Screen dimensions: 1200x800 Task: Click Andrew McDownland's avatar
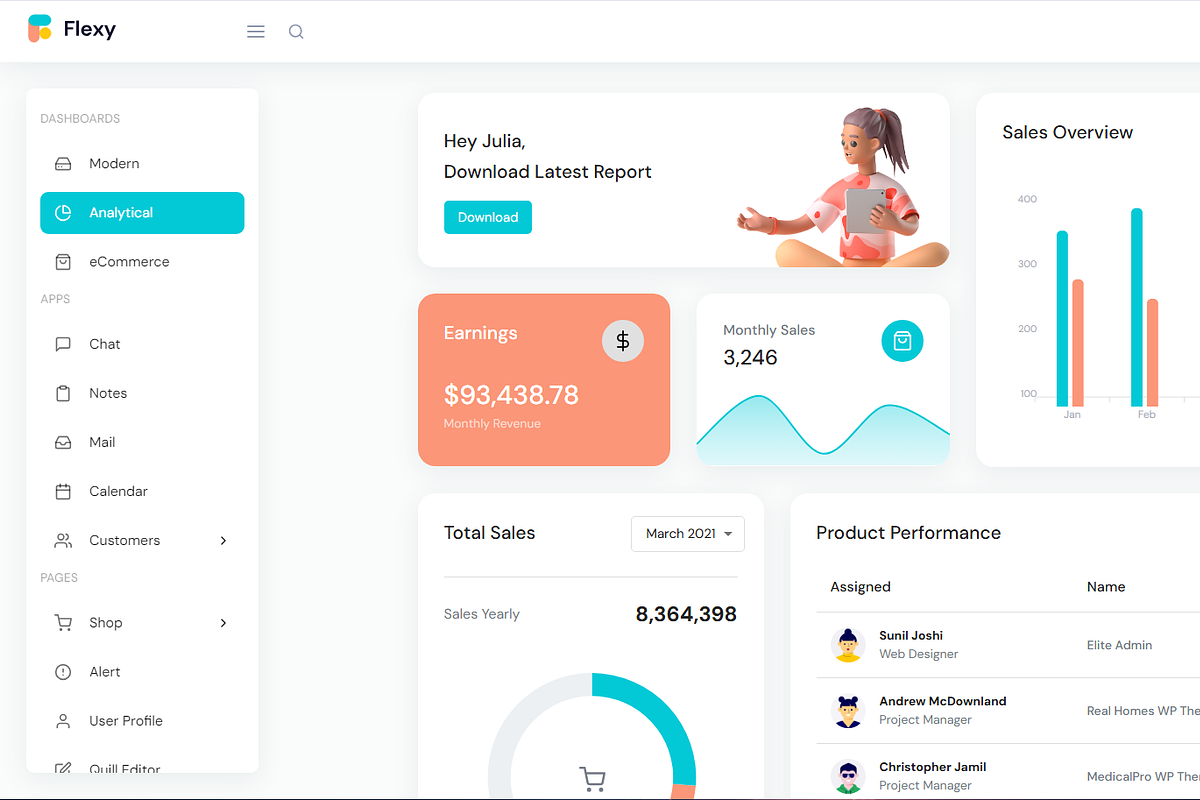[848, 711]
